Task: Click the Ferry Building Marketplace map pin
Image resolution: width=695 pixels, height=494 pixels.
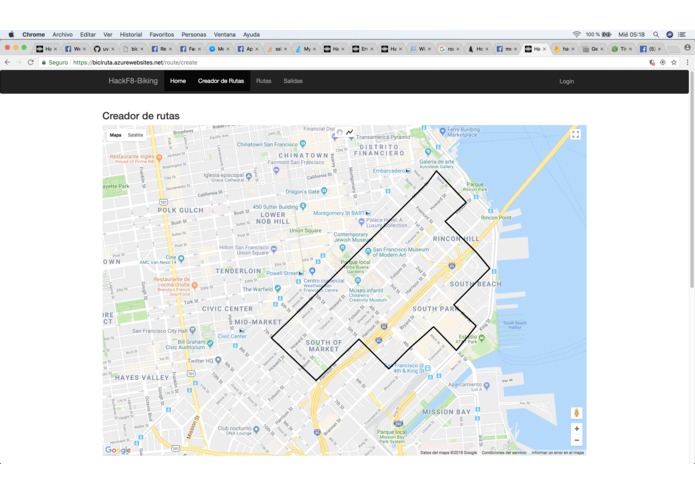Action: (x=442, y=131)
